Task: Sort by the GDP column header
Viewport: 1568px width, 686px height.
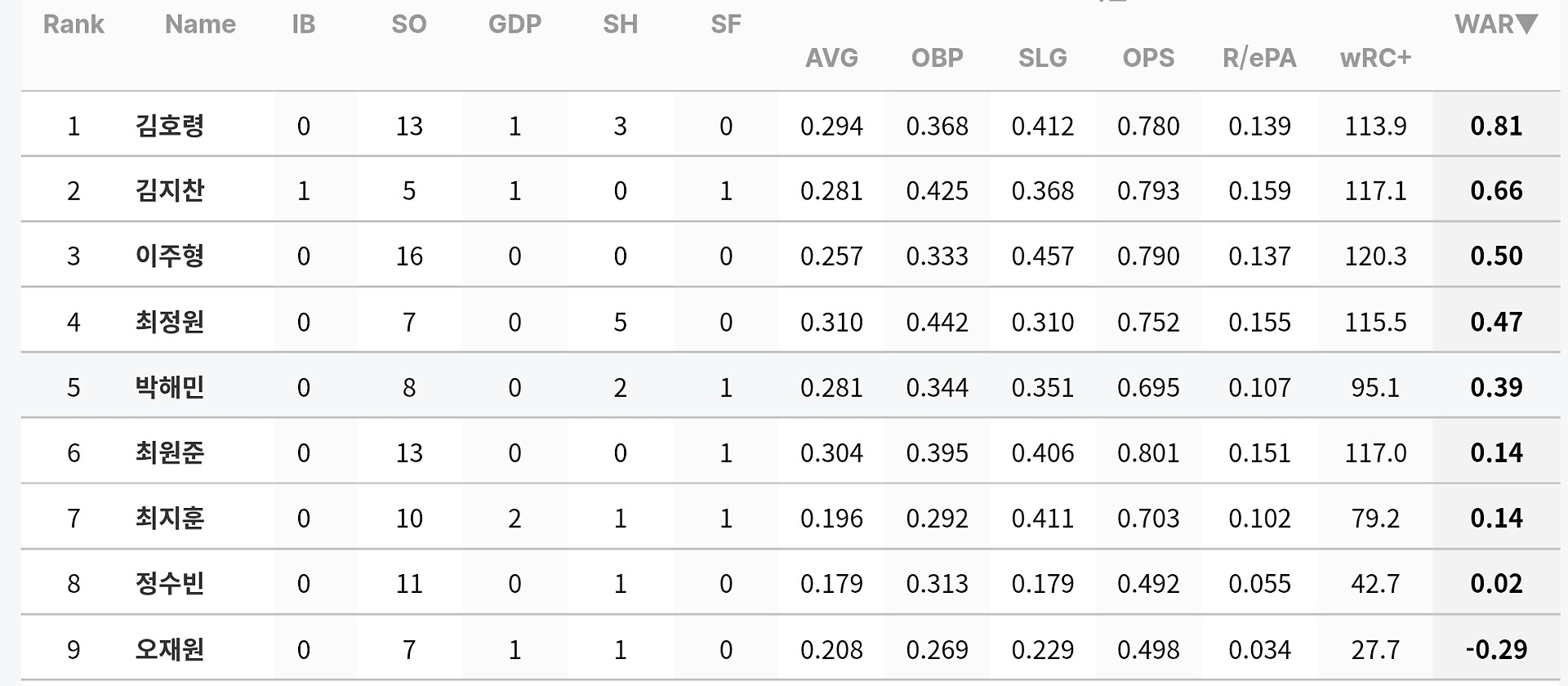Action: tap(514, 24)
